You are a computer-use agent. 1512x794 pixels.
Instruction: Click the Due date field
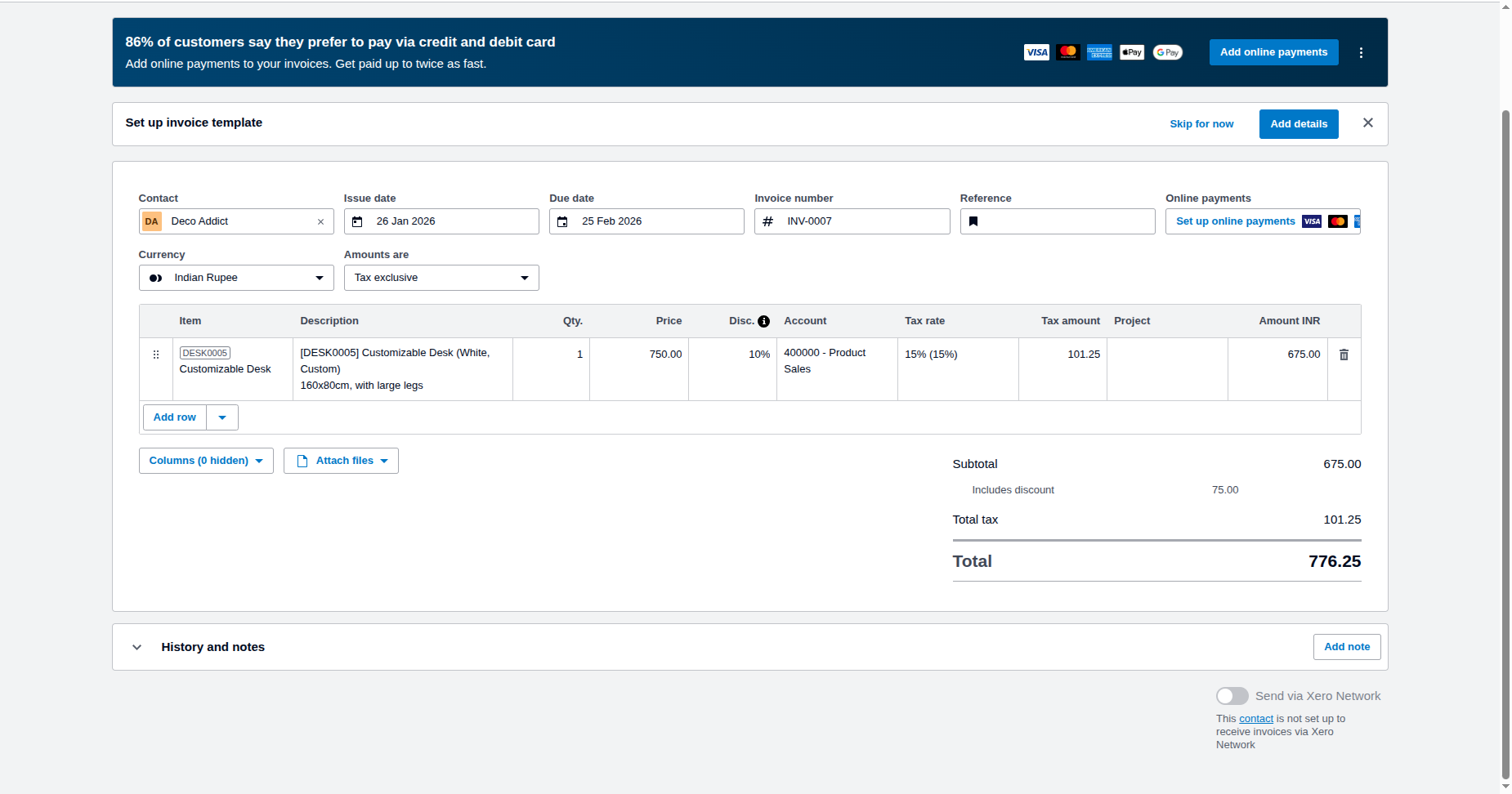click(x=646, y=221)
